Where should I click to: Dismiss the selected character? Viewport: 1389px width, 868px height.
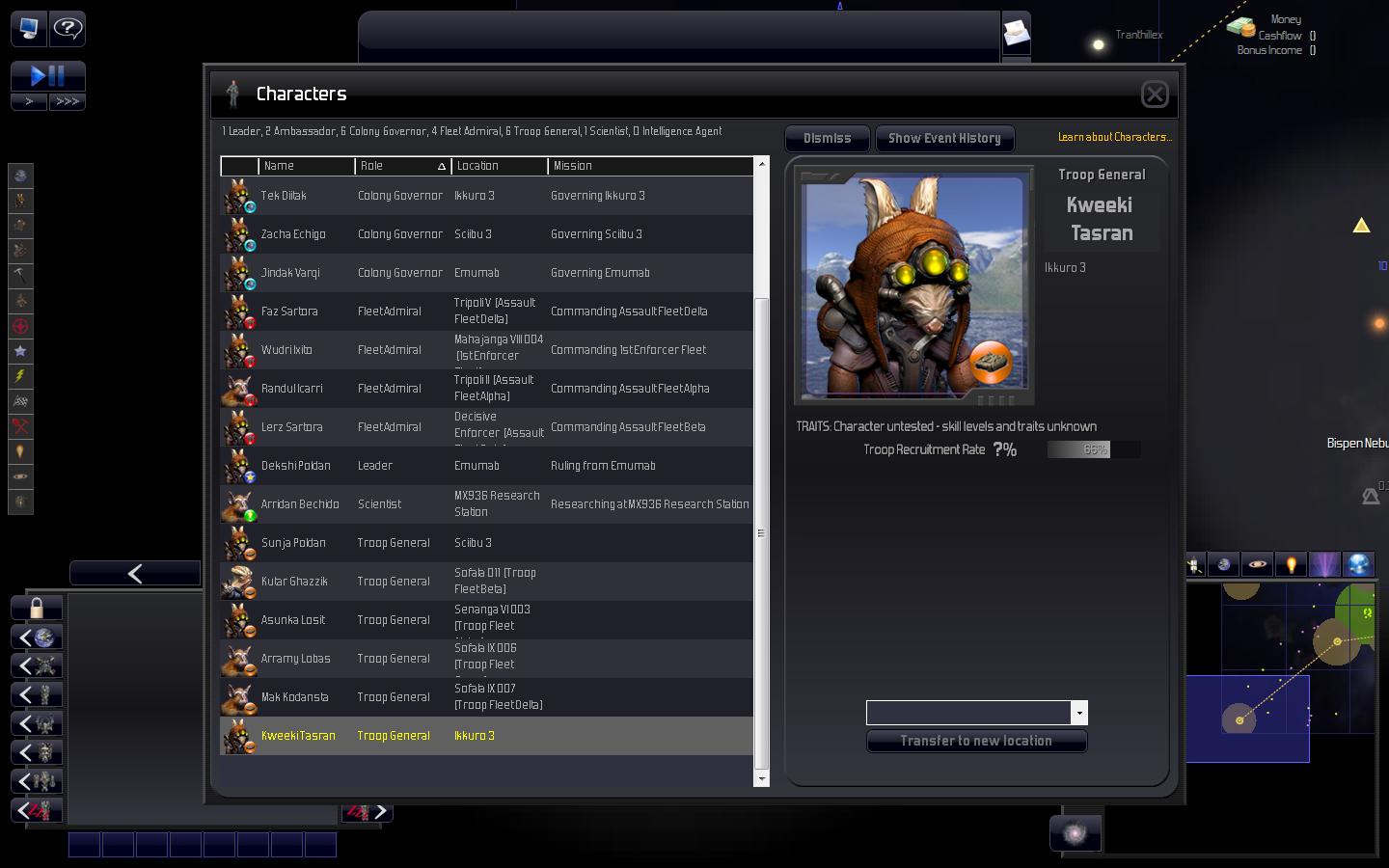click(828, 139)
